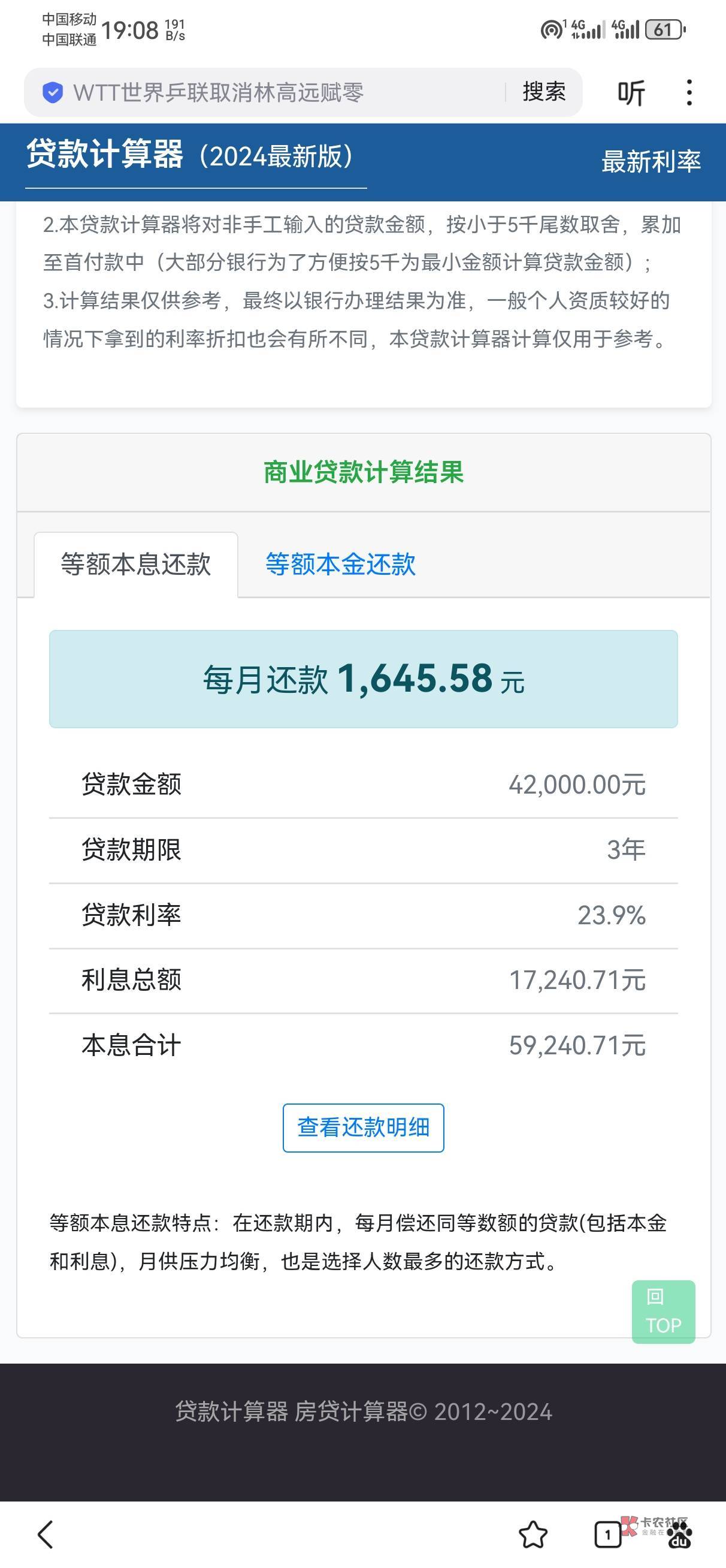
Task: Open the 房贷计算器 footer link
Action: [351, 1412]
